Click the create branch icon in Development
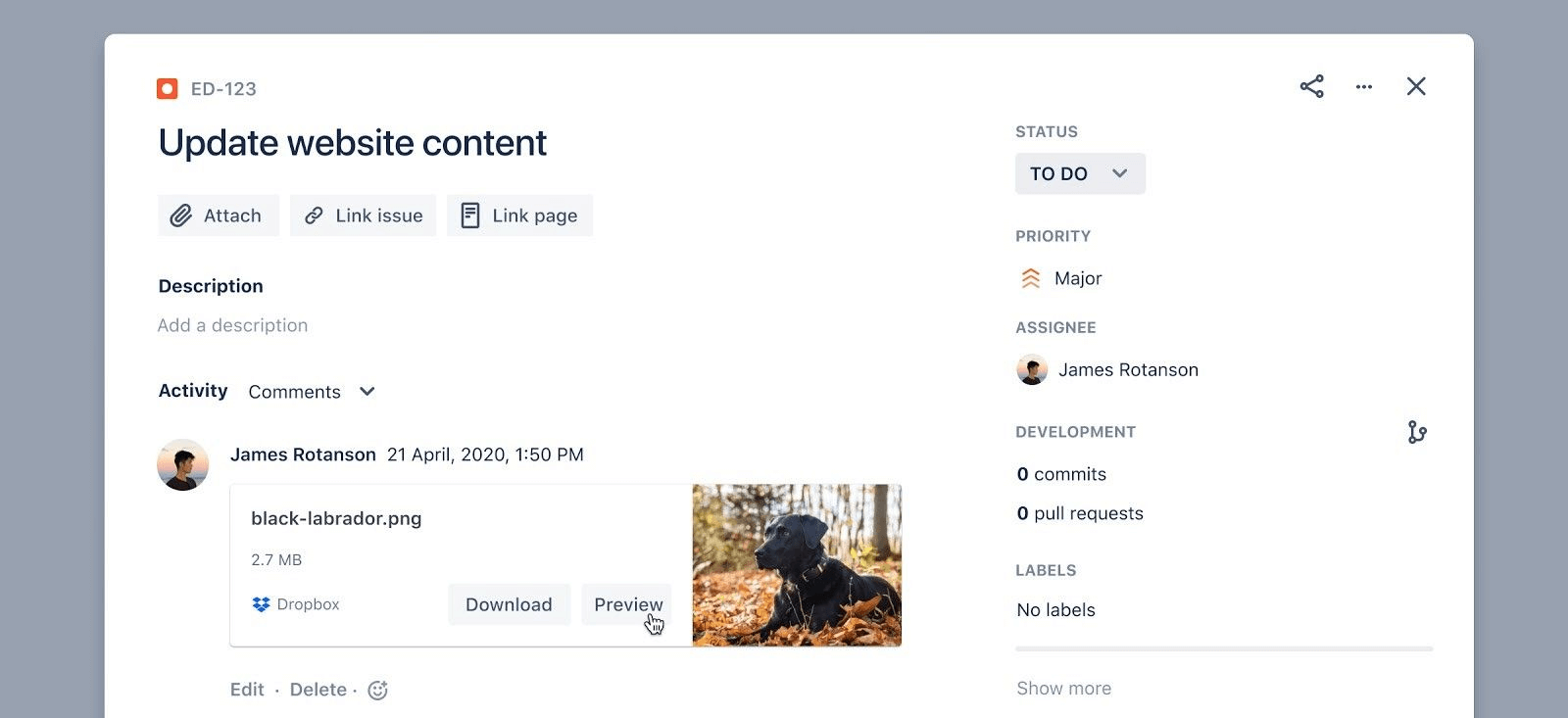 [x=1416, y=432]
